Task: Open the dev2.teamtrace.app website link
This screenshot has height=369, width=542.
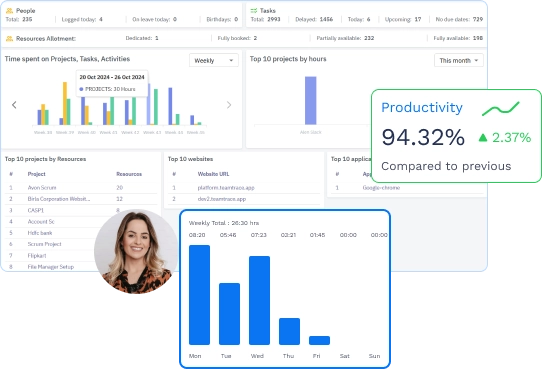Action: (222, 199)
